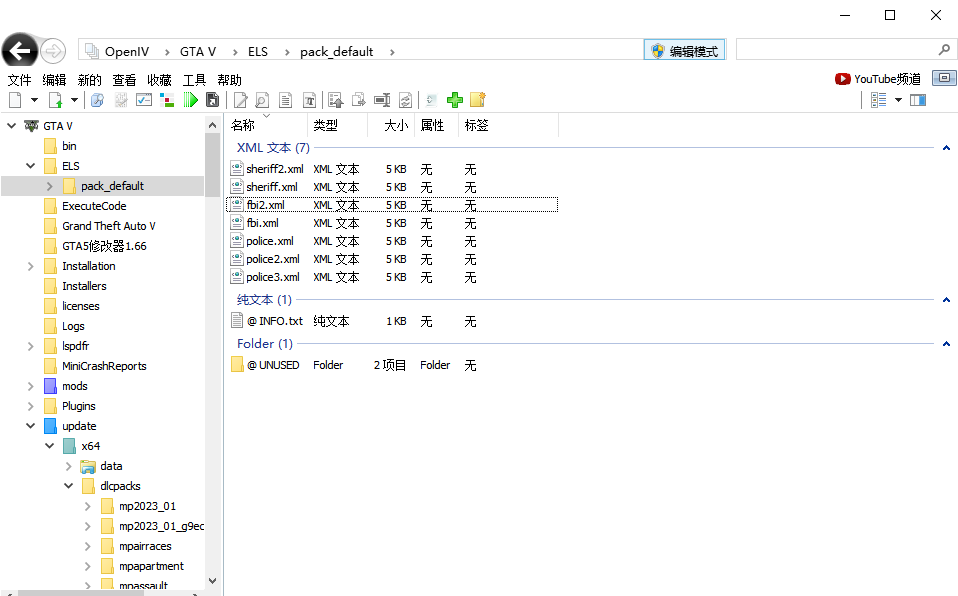Image resolution: width=958 pixels, height=596 pixels.
Task: Click the rename toolbar icon
Action: pyautogui.click(x=382, y=100)
